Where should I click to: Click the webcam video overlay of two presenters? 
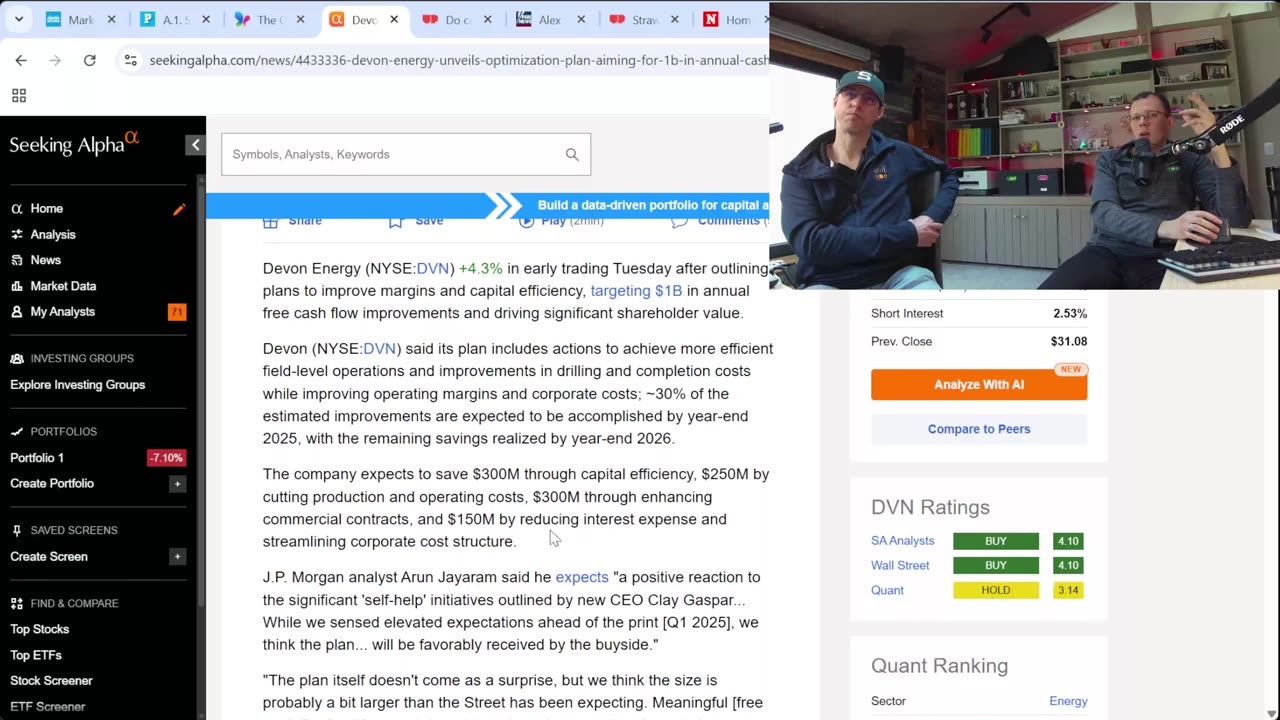(x=1024, y=145)
